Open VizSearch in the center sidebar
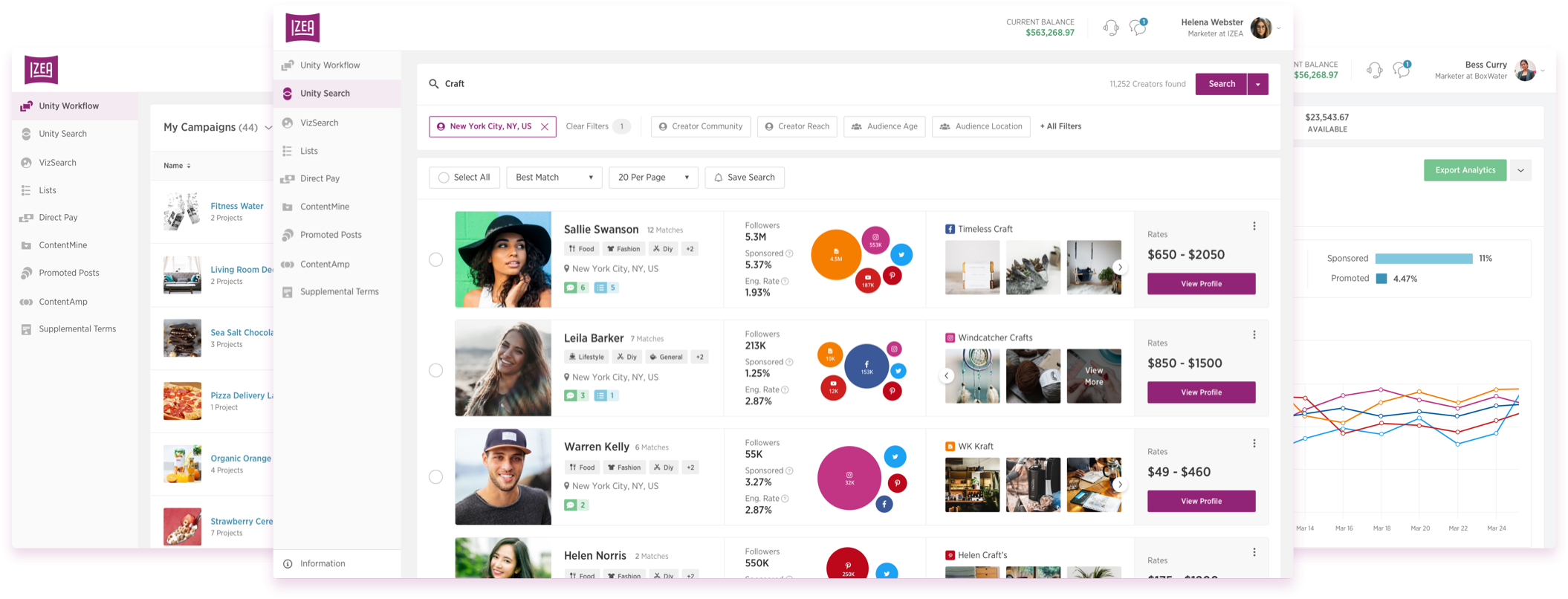Screen dimensions: 1568x599 tap(319, 123)
